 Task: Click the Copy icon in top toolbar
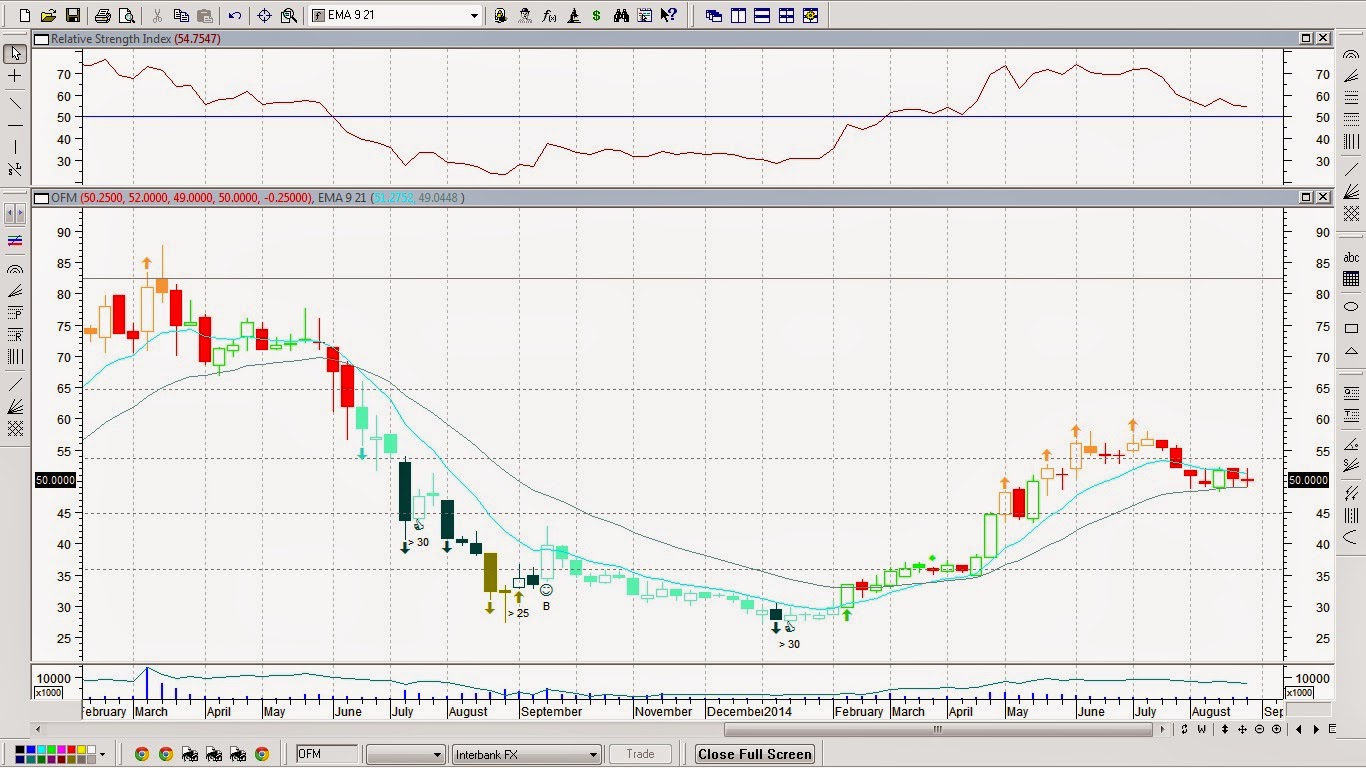pos(181,15)
